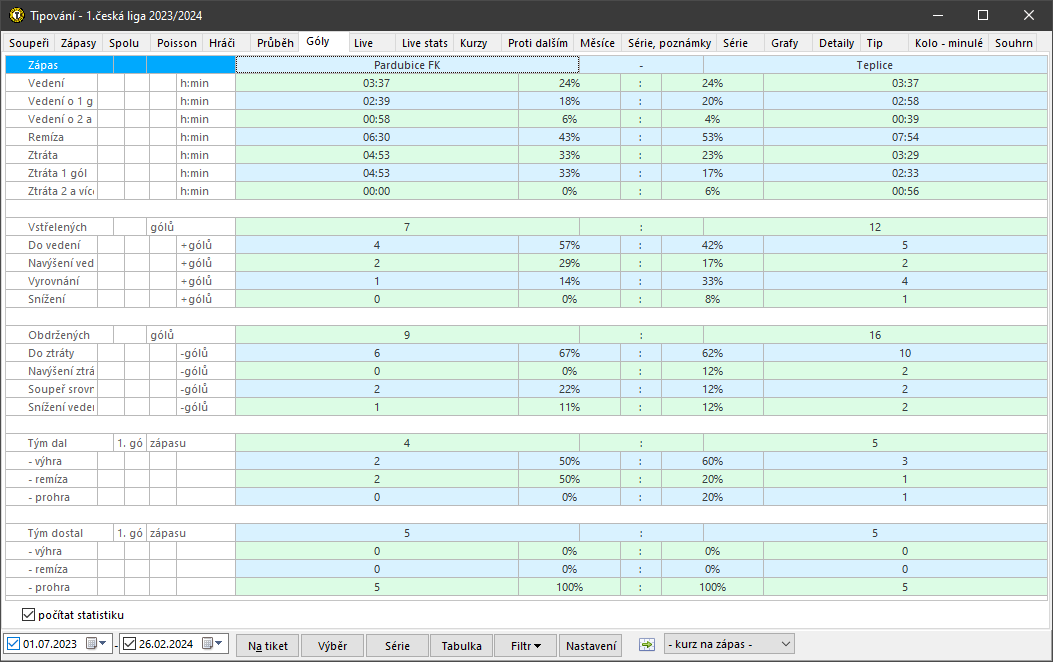Click the 06:30 Remíza time cell
Image resolution: width=1053 pixels, height=662 pixels.
click(377, 137)
